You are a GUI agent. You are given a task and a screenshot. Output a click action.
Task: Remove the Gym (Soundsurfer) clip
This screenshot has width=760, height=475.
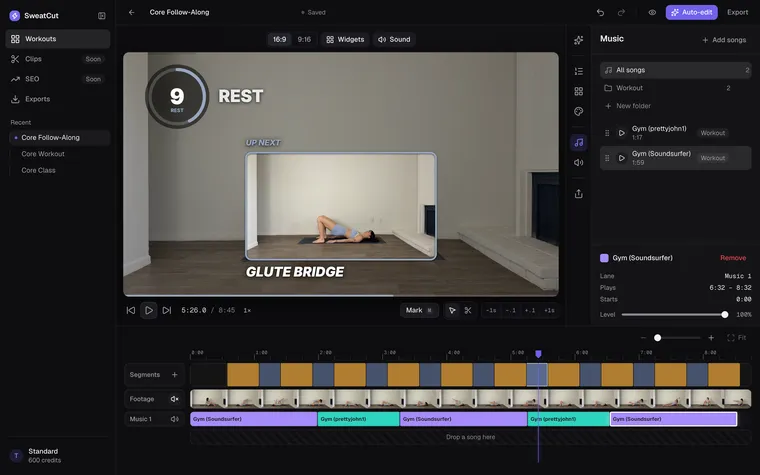click(733, 258)
